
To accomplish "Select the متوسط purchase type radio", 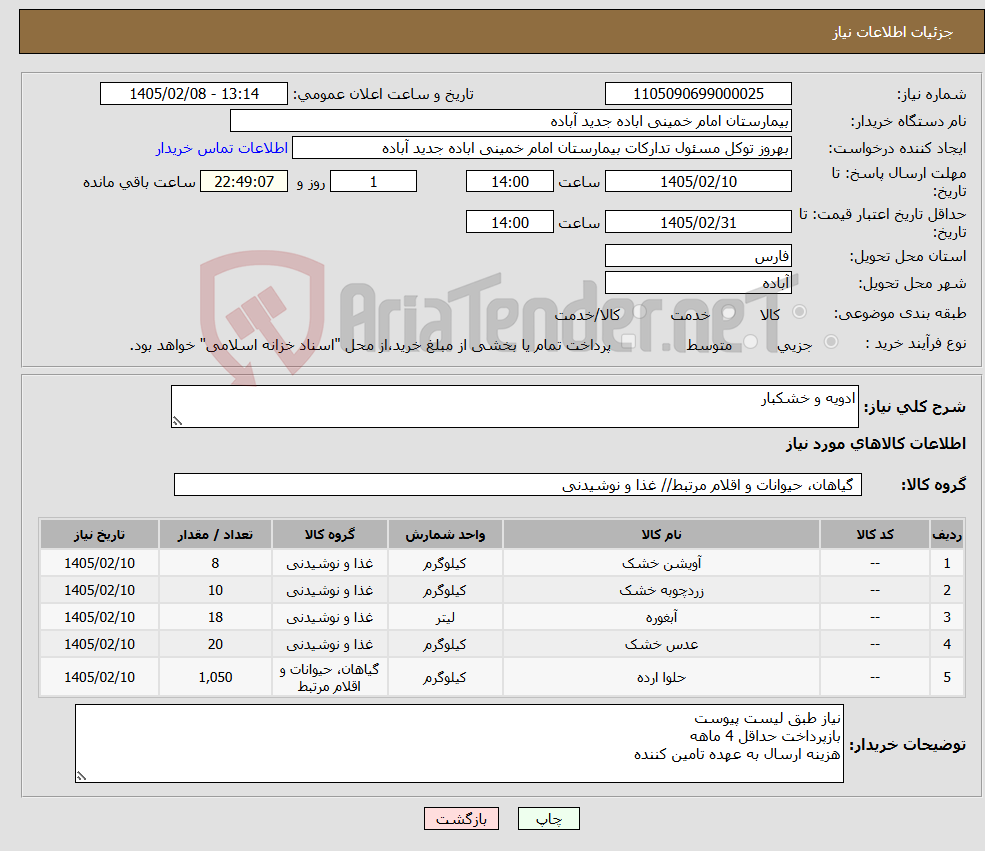I will pyautogui.click(x=750, y=342).
